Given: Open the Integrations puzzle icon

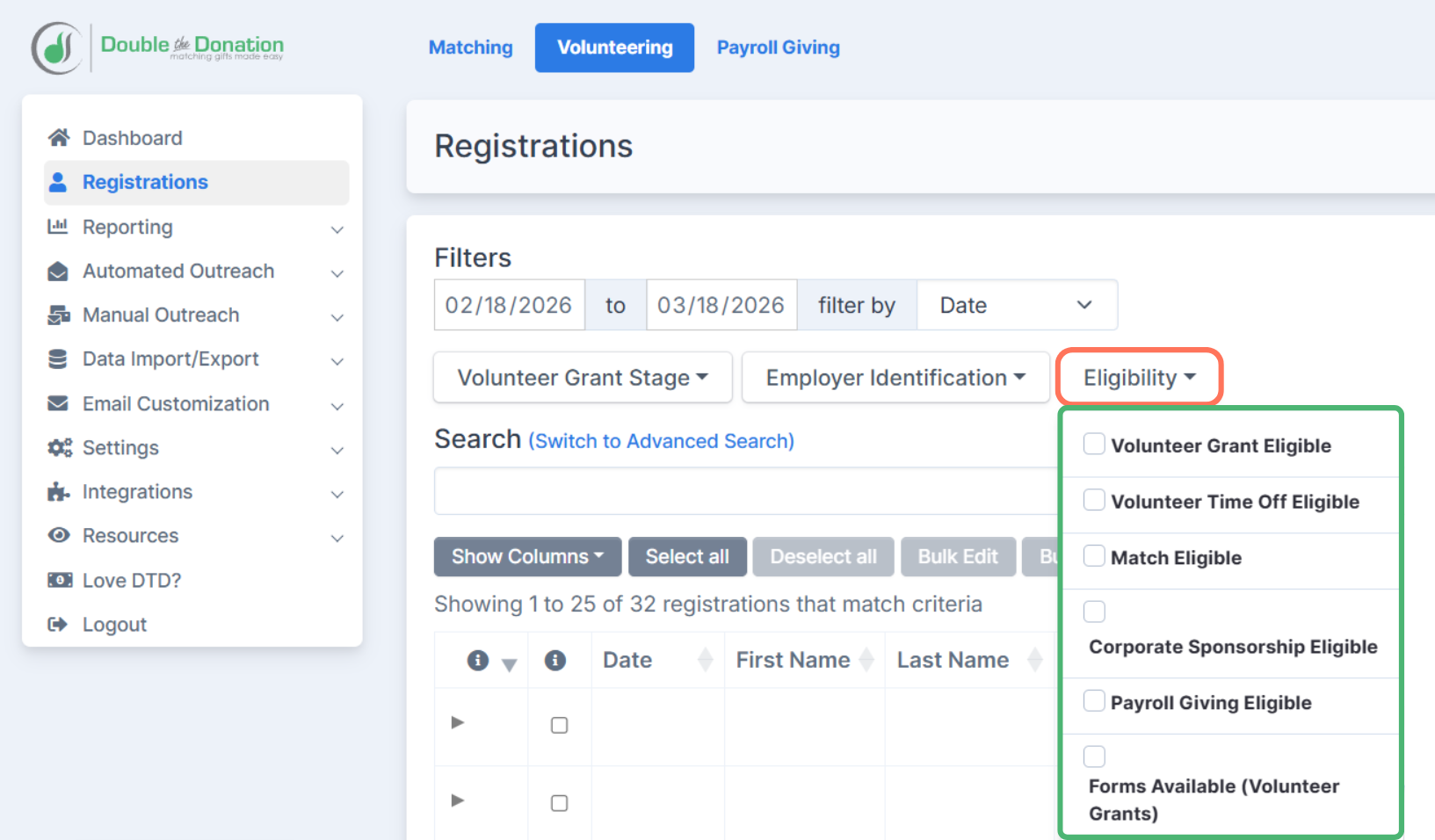Looking at the screenshot, I should coord(58,492).
